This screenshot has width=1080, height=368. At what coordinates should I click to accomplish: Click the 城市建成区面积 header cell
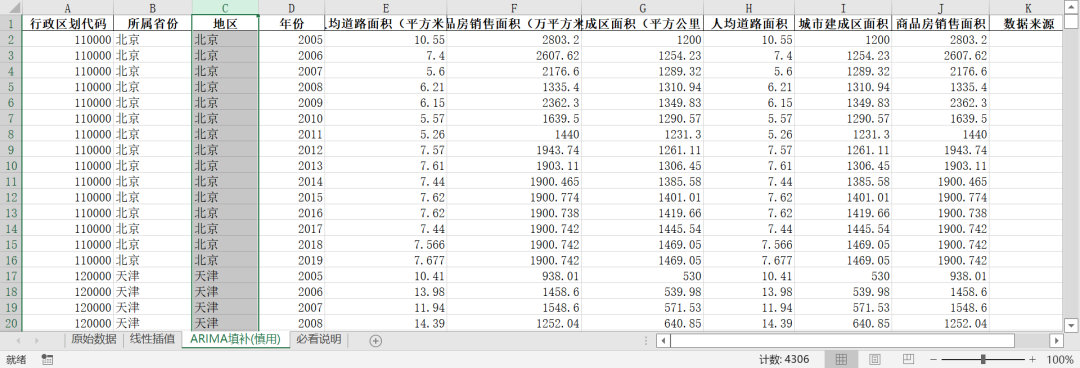coord(843,23)
